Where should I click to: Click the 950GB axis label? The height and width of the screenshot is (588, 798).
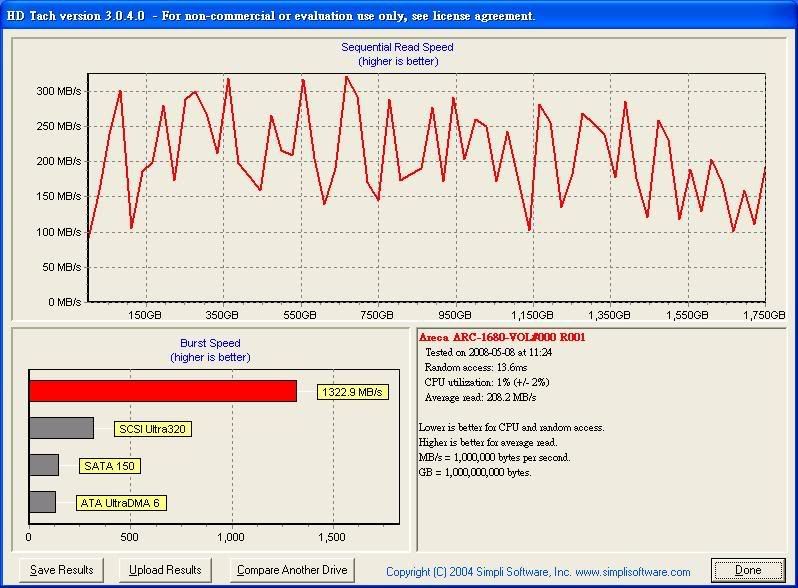click(x=454, y=315)
